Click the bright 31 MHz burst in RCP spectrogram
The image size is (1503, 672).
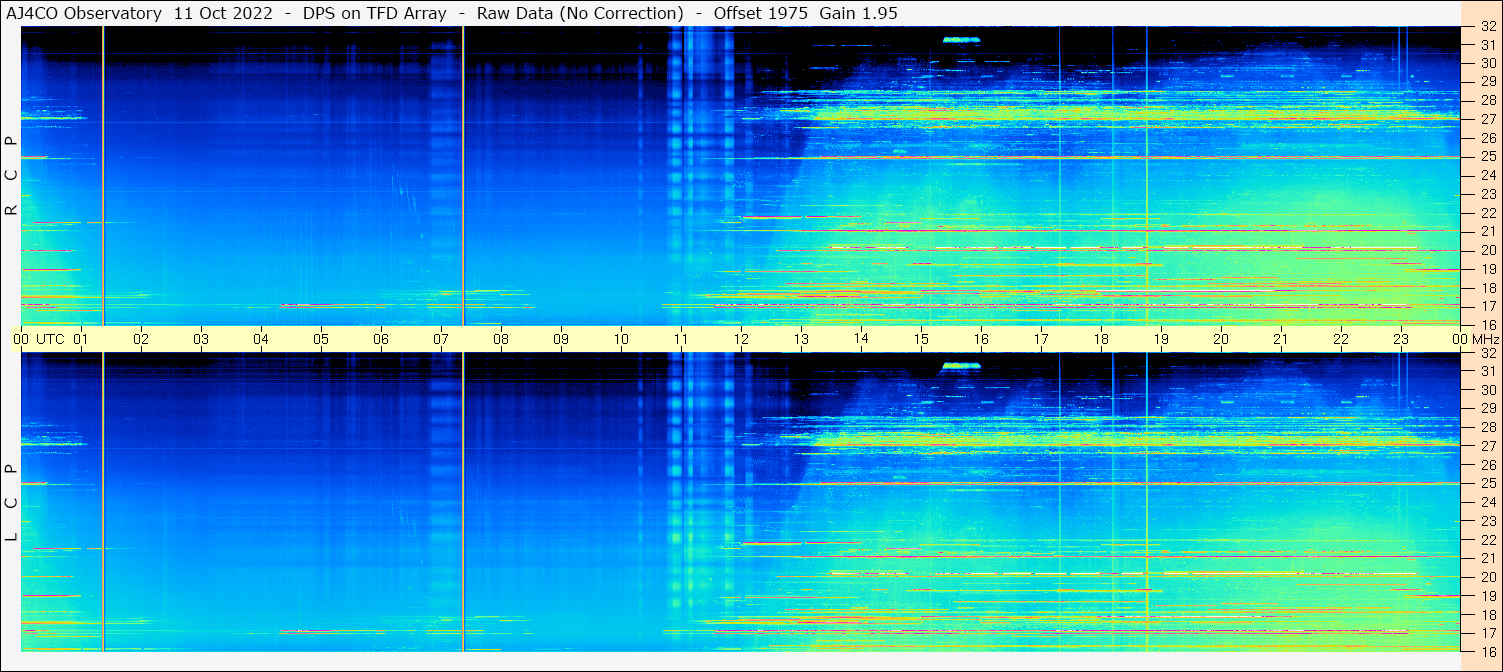[961, 40]
